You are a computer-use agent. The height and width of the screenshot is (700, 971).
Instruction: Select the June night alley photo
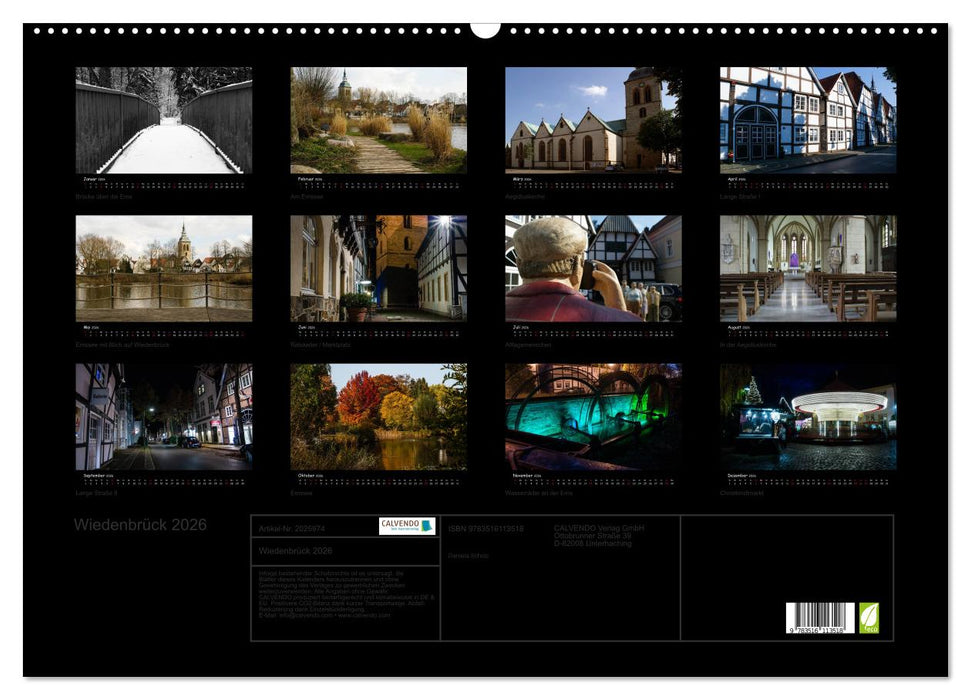point(378,268)
